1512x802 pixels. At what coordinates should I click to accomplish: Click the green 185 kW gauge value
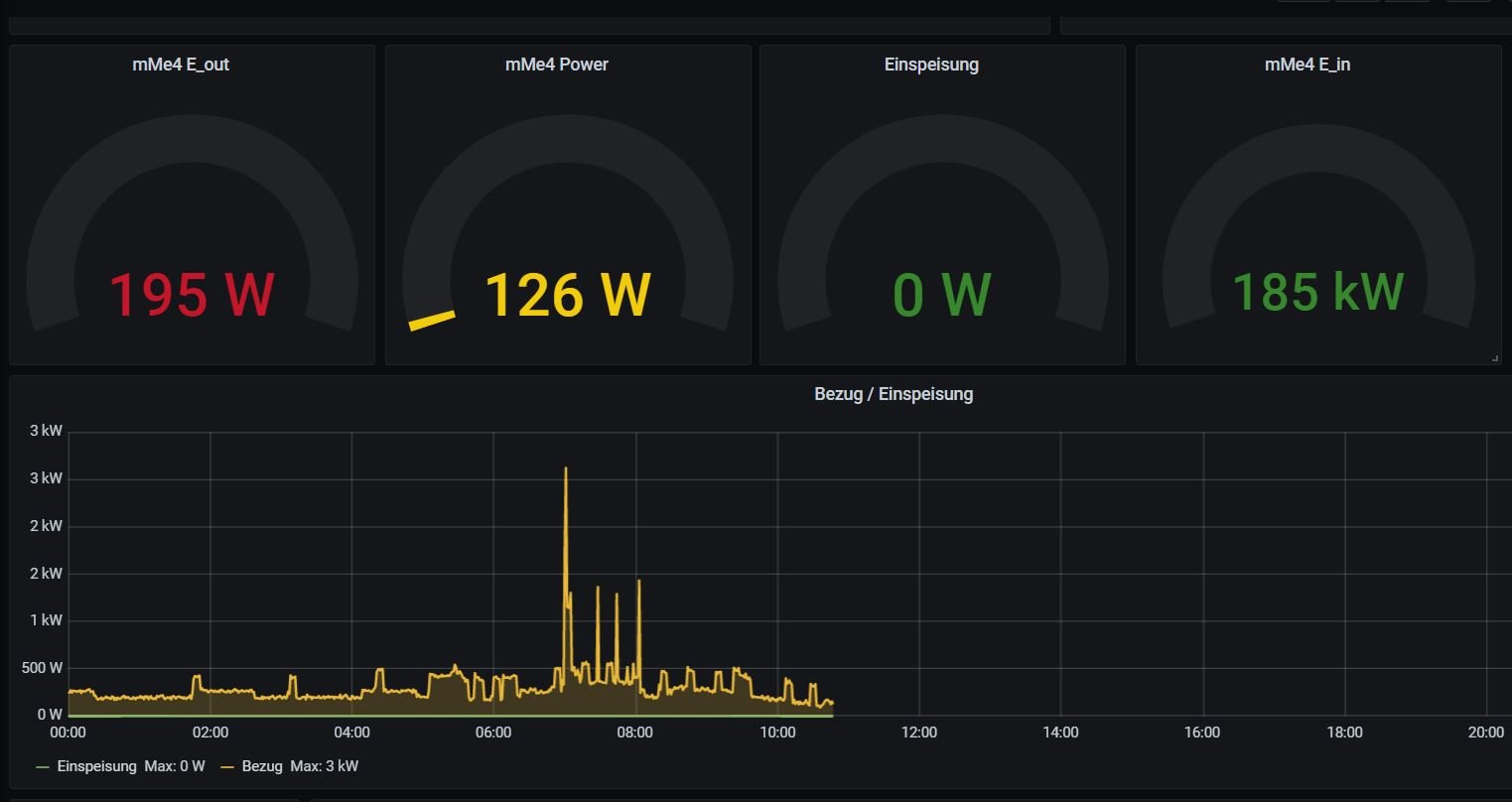[x=1317, y=292]
